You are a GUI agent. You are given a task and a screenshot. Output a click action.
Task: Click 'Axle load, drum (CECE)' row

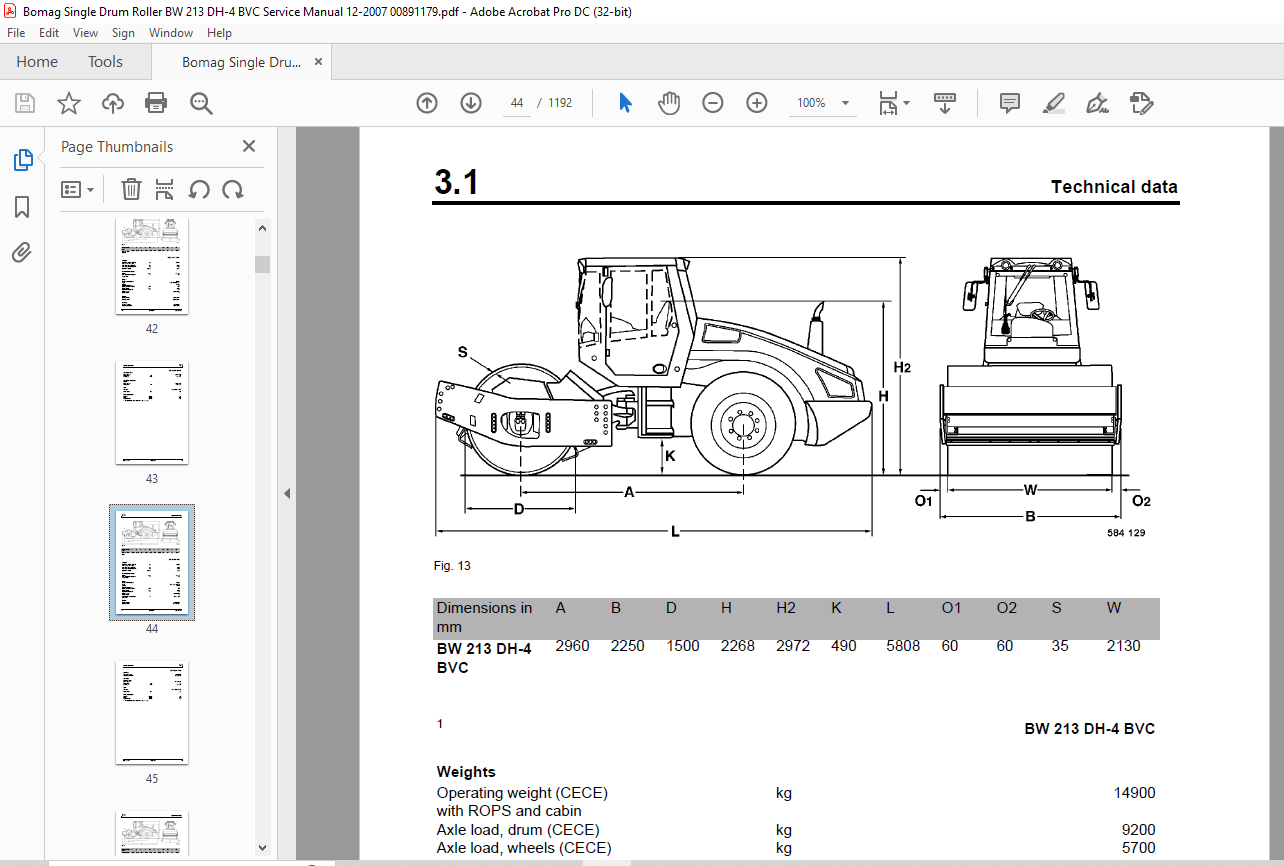tap(796, 830)
